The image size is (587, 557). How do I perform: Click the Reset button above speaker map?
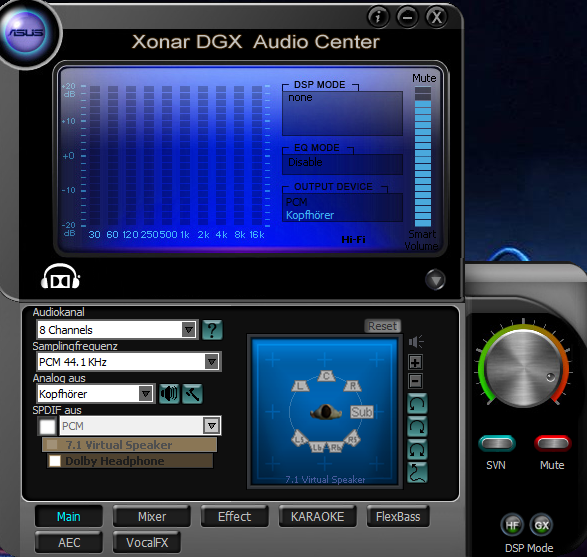pos(382,326)
